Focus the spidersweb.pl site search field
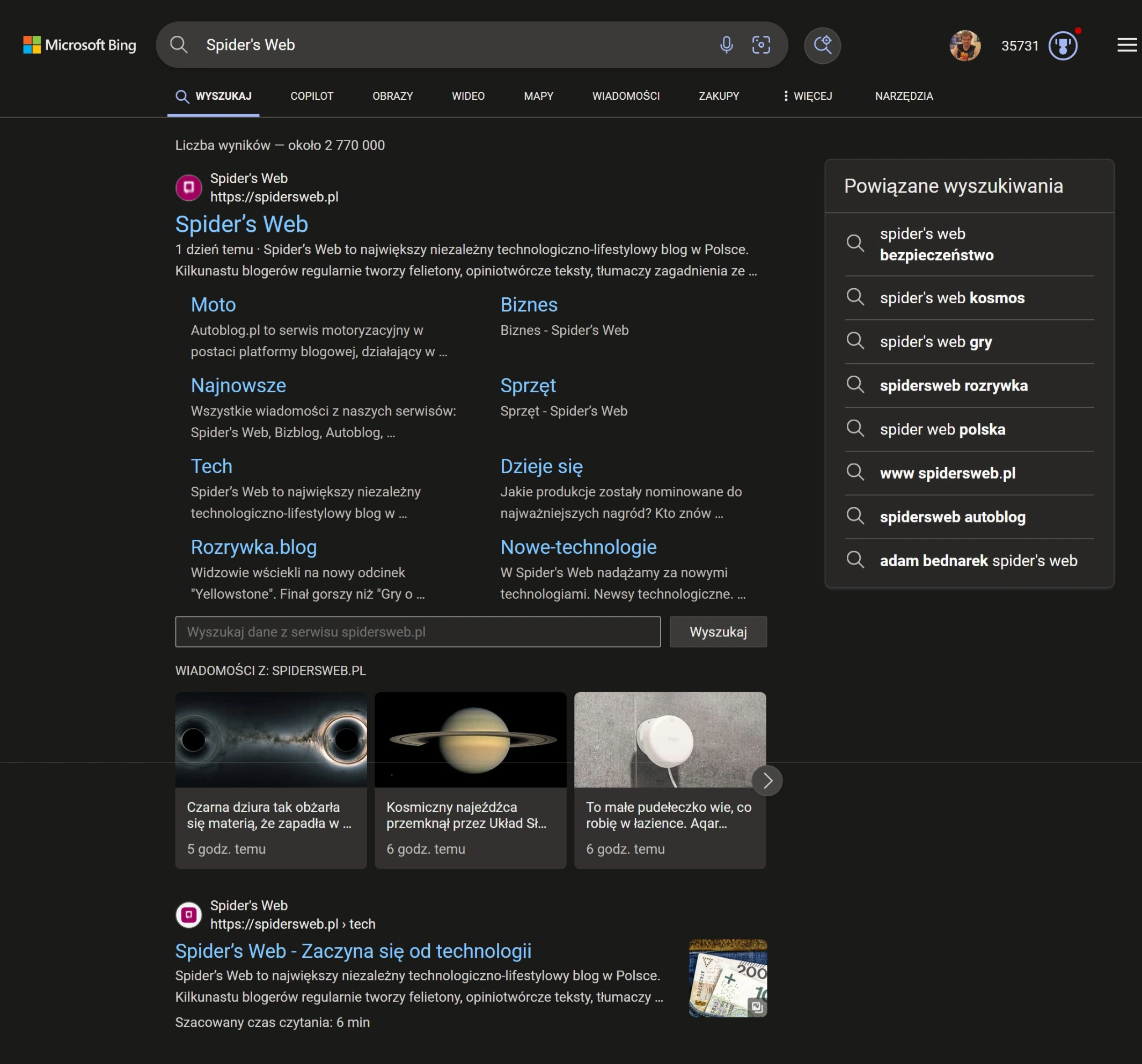Screen dimensions: 1142x1064 click(418, 632)
